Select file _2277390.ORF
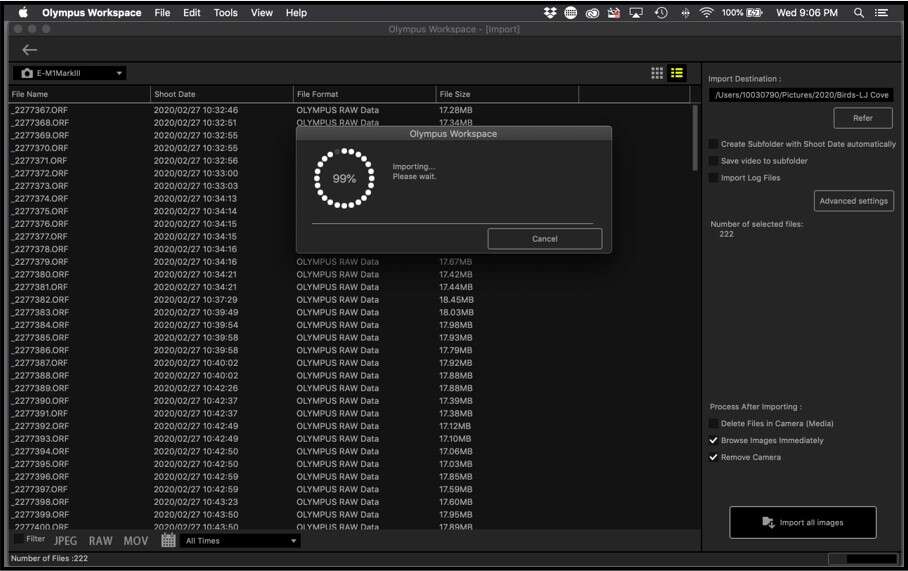This screenshot has width=908, height=571. 41,401
